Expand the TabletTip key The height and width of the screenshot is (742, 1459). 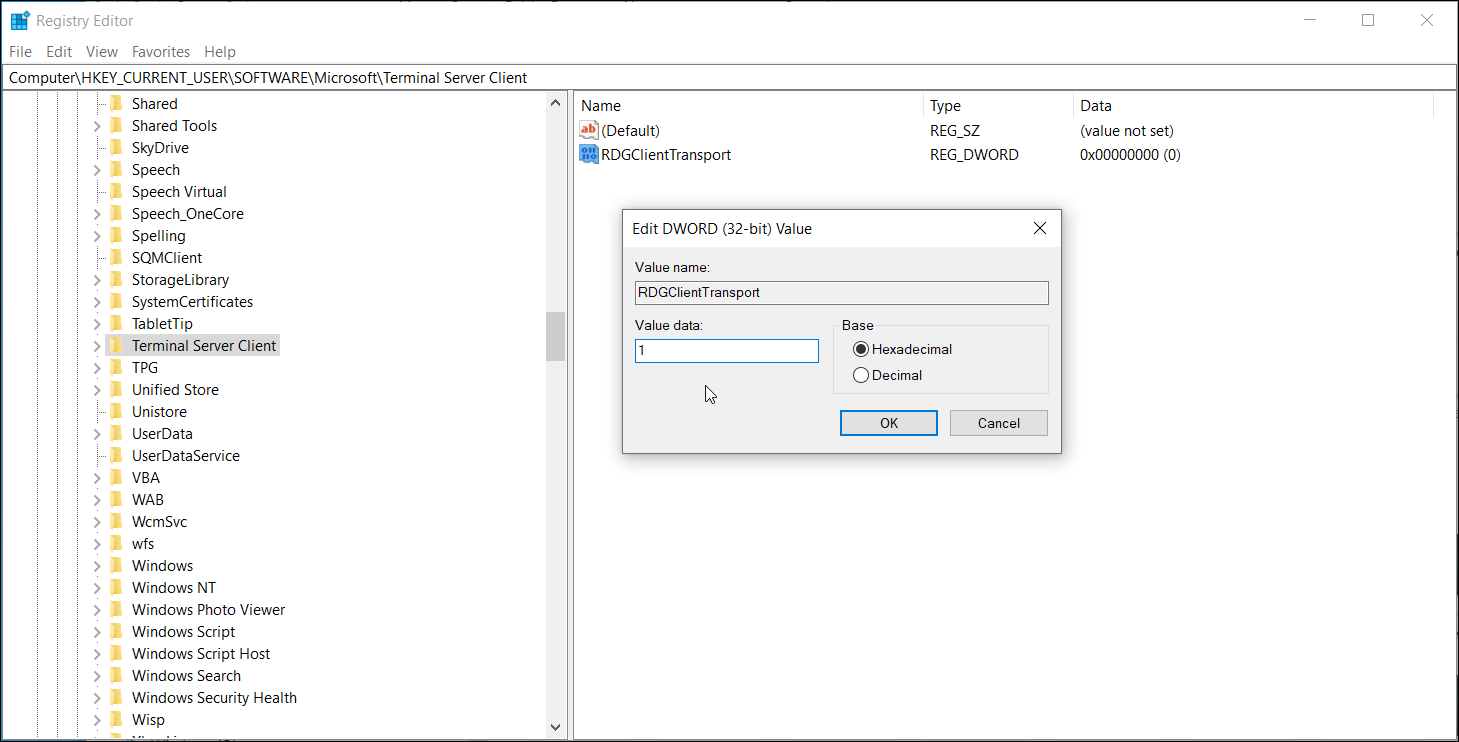(x=97, y=324)
